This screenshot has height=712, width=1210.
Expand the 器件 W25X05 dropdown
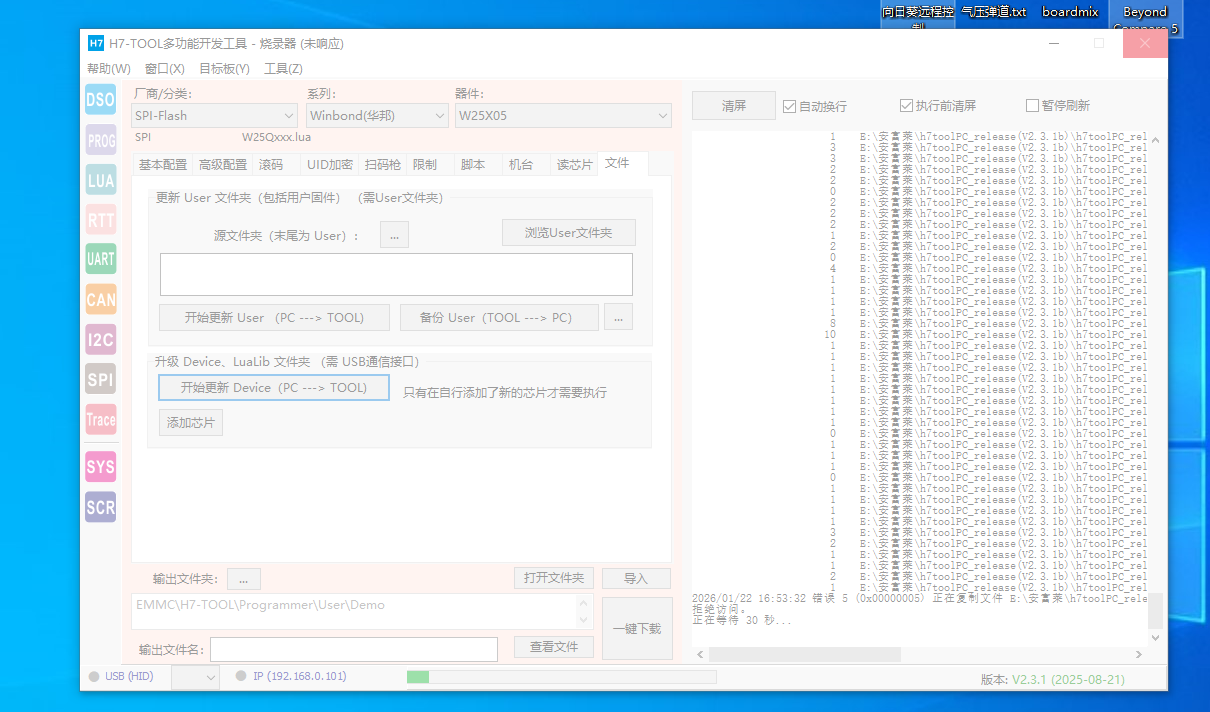(x=562, y=116)
